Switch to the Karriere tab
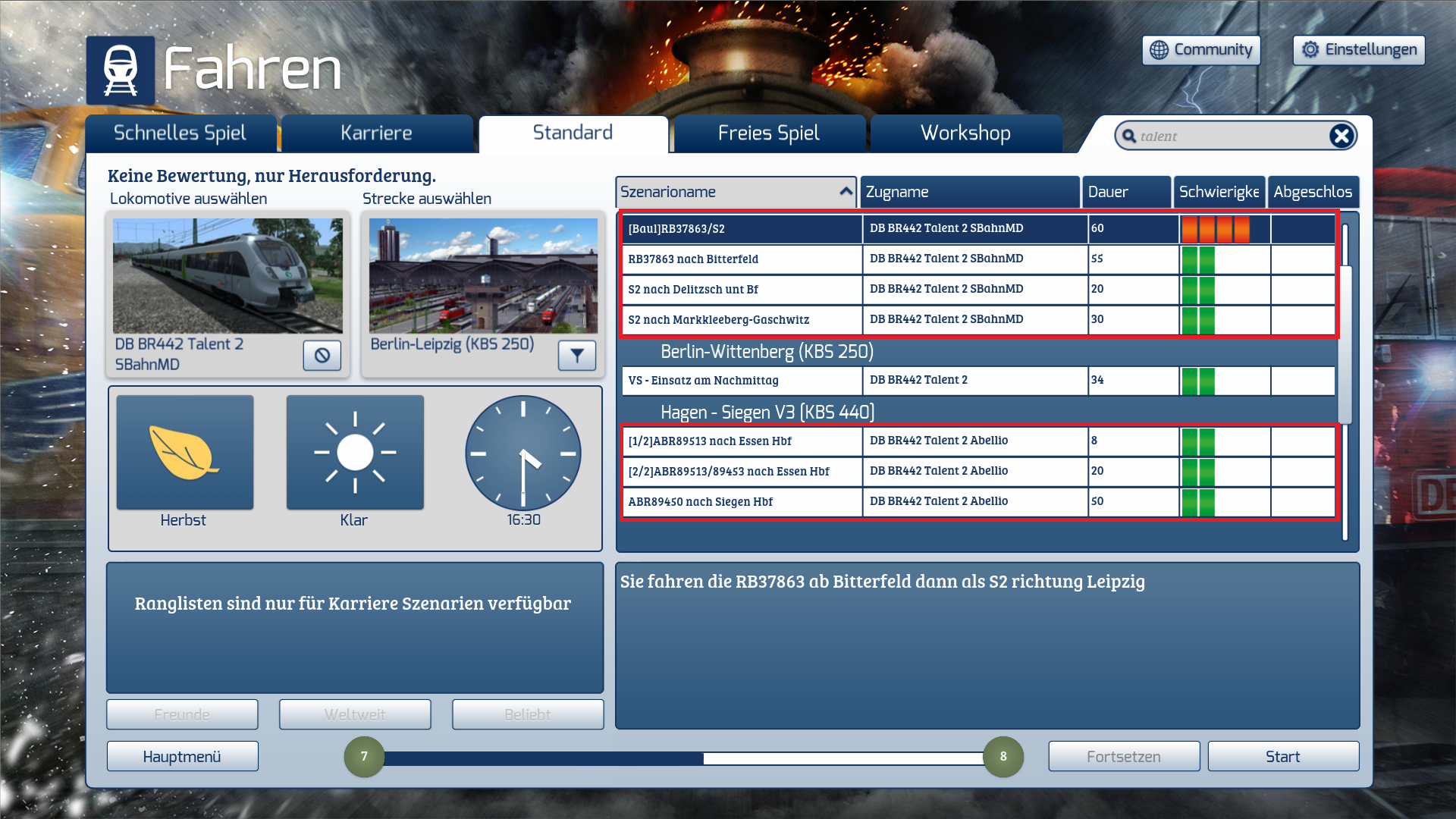 coord(377,133)
